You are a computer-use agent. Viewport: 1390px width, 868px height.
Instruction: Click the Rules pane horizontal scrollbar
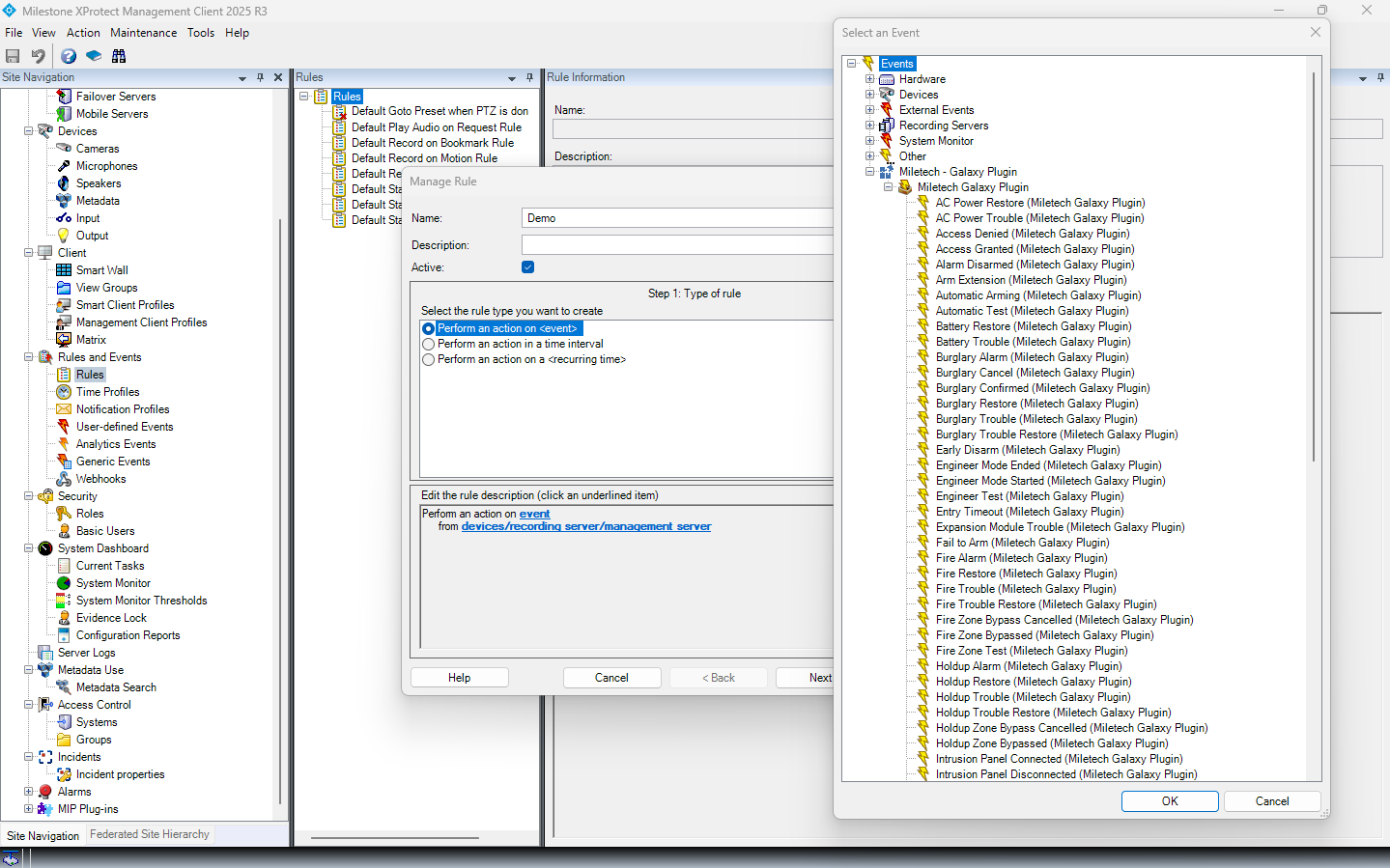(395, 838)
